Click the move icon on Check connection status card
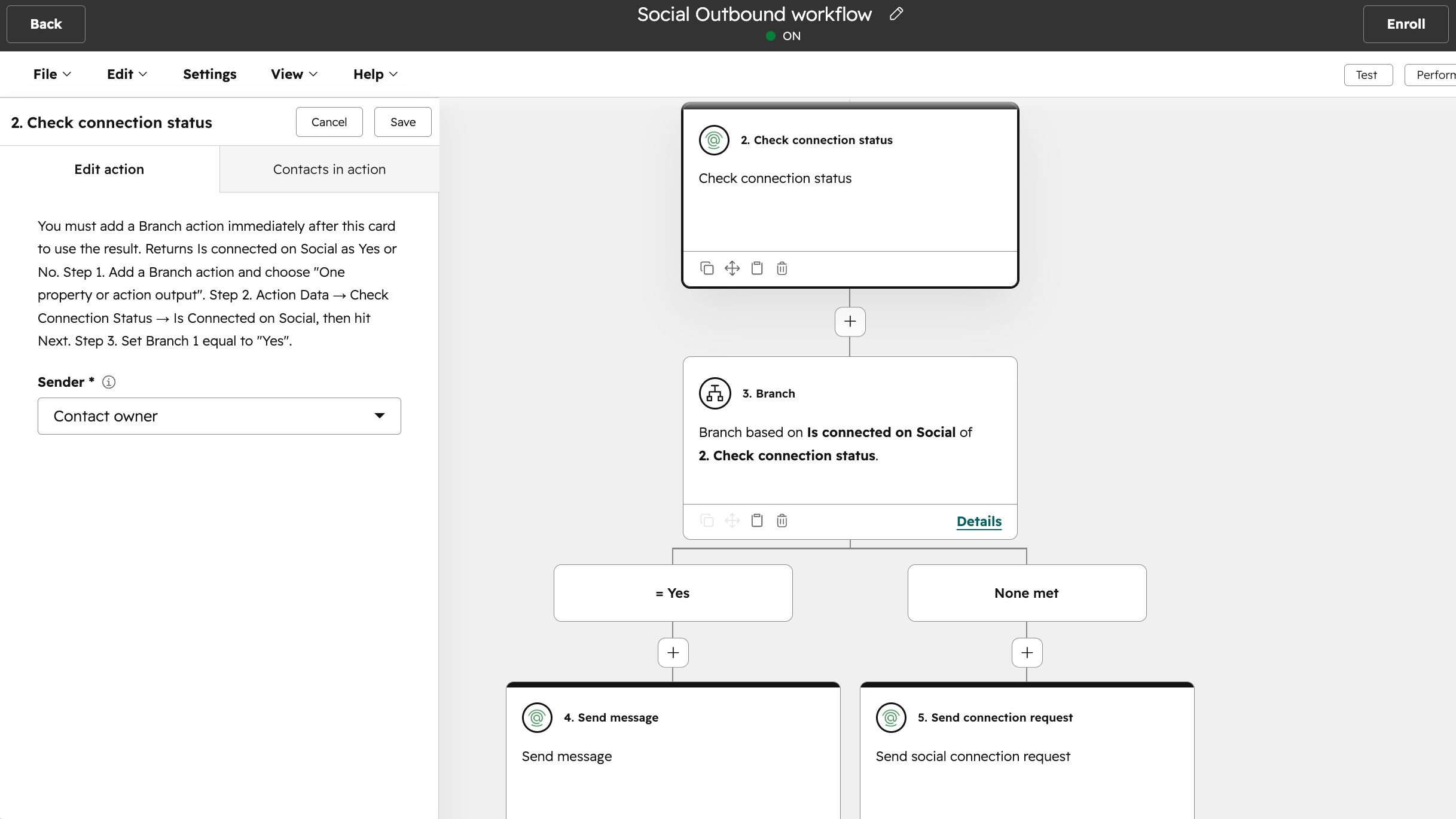Screen dimensions: 1456x819 732,268
